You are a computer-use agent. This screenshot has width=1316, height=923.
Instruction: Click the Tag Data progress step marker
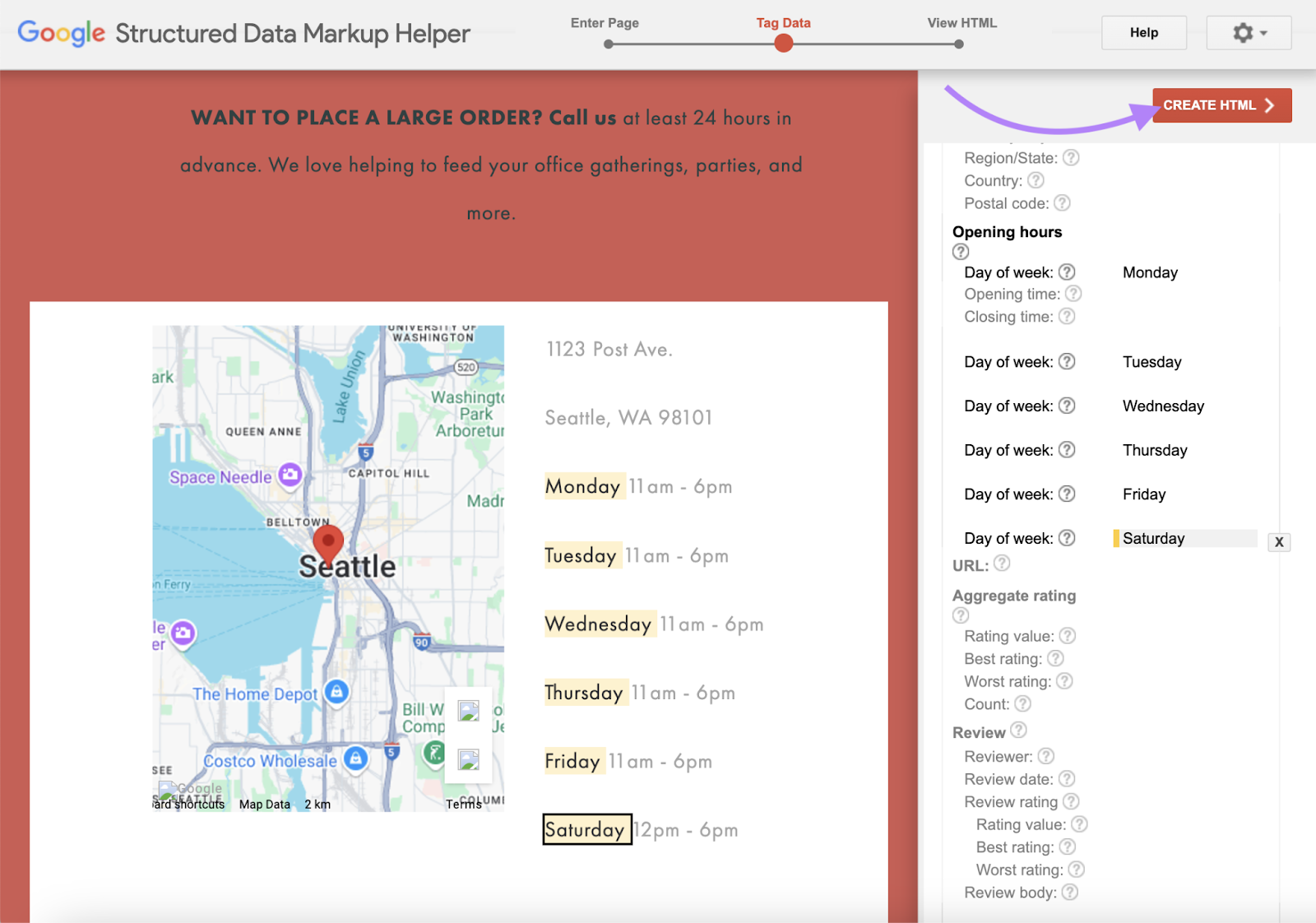tap(783, 44)
